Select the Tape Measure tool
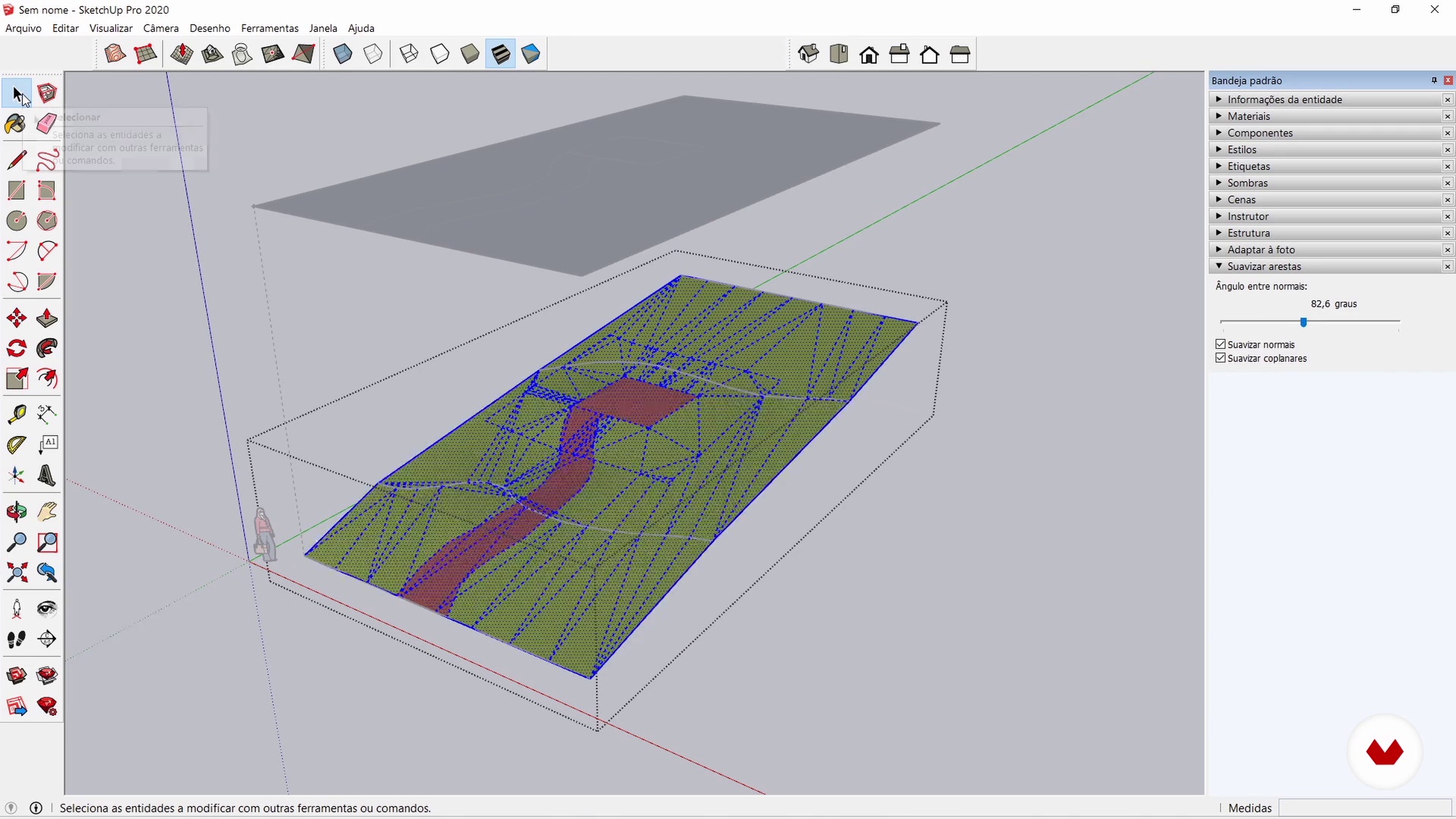This screenshot has height=819, width=1456. (17, 413)
